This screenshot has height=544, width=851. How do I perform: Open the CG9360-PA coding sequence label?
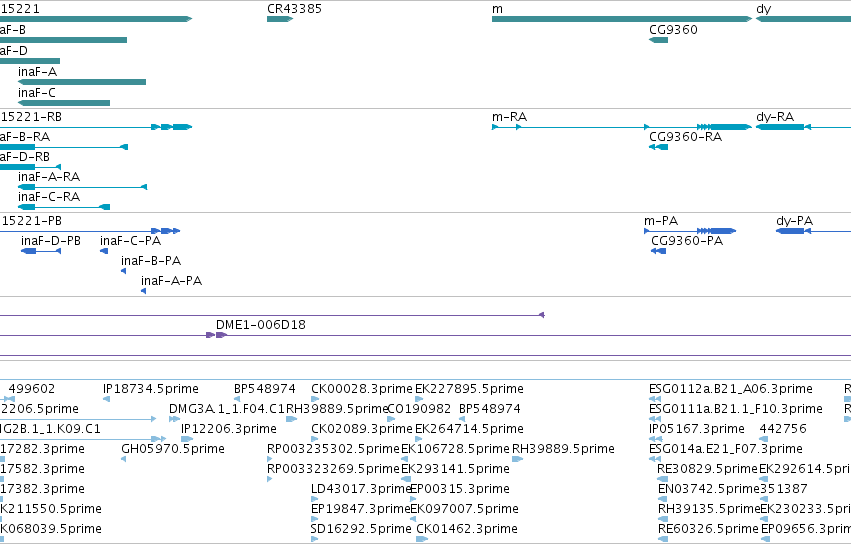point(687,241)
